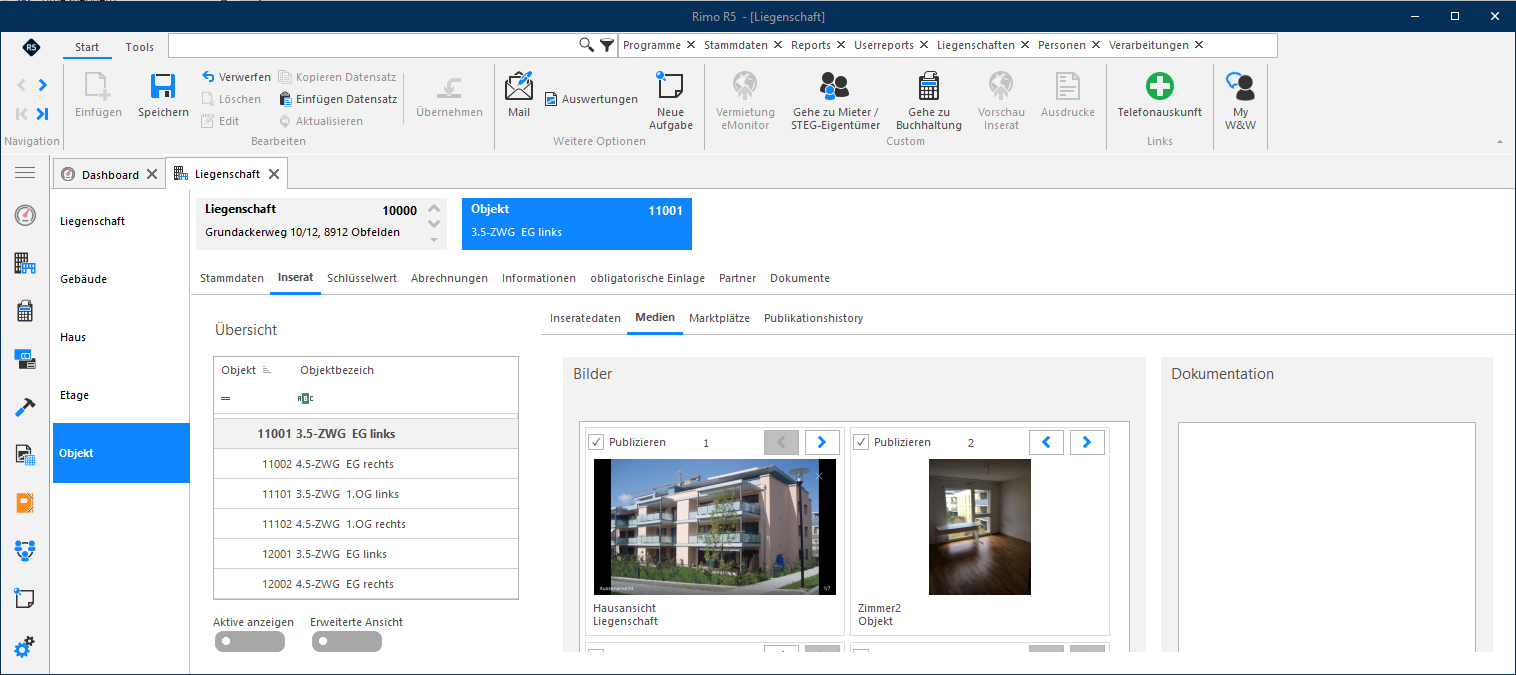Create Neue Aufgabe note icon
The image size is (1516, 675).
coord(670,86)
